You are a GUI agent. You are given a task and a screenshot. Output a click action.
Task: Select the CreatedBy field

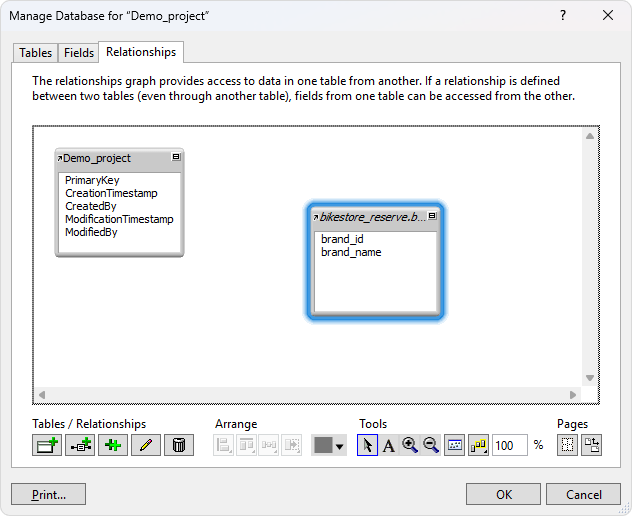click(x=91, y=206)
